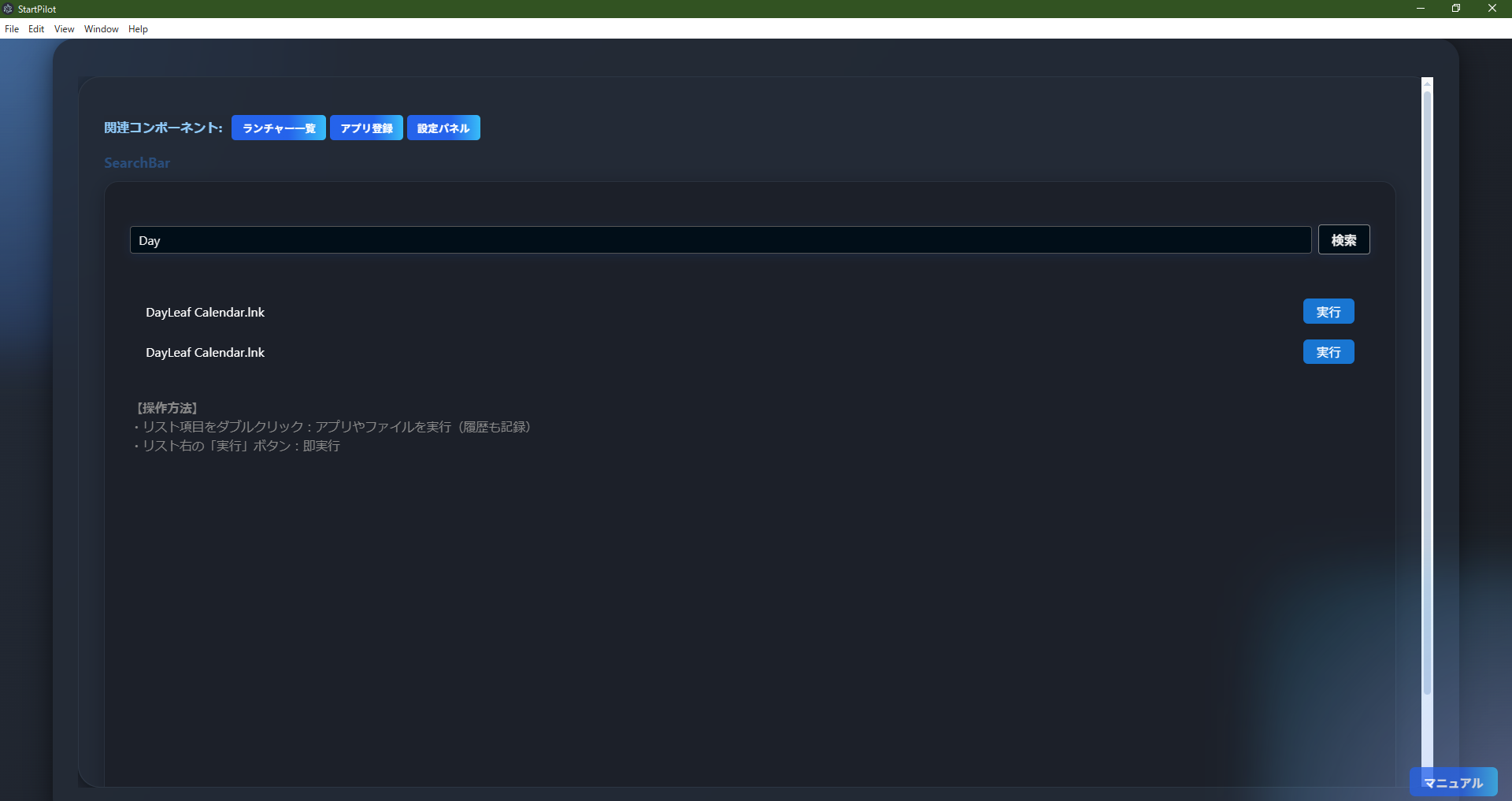
Task: Click the SearchBar heading label
Action: [x=136, y=162]
